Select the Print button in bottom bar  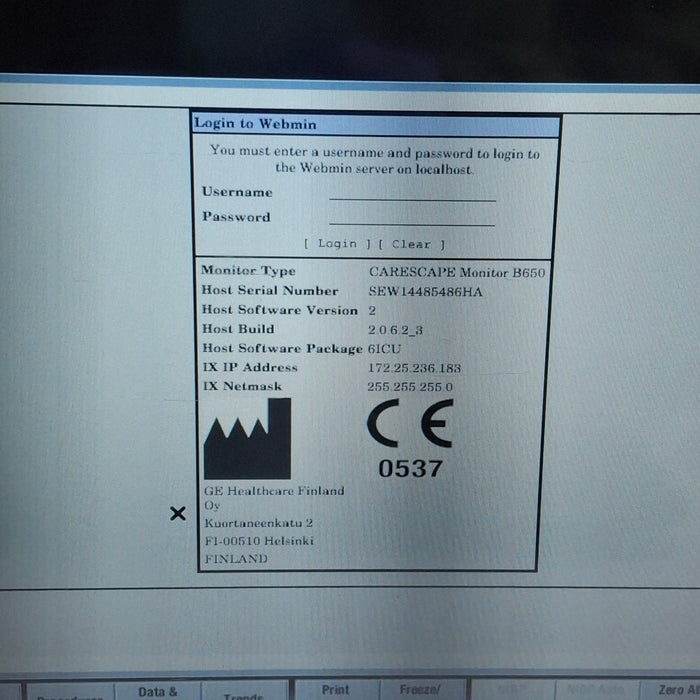click(x=336, y=690)
